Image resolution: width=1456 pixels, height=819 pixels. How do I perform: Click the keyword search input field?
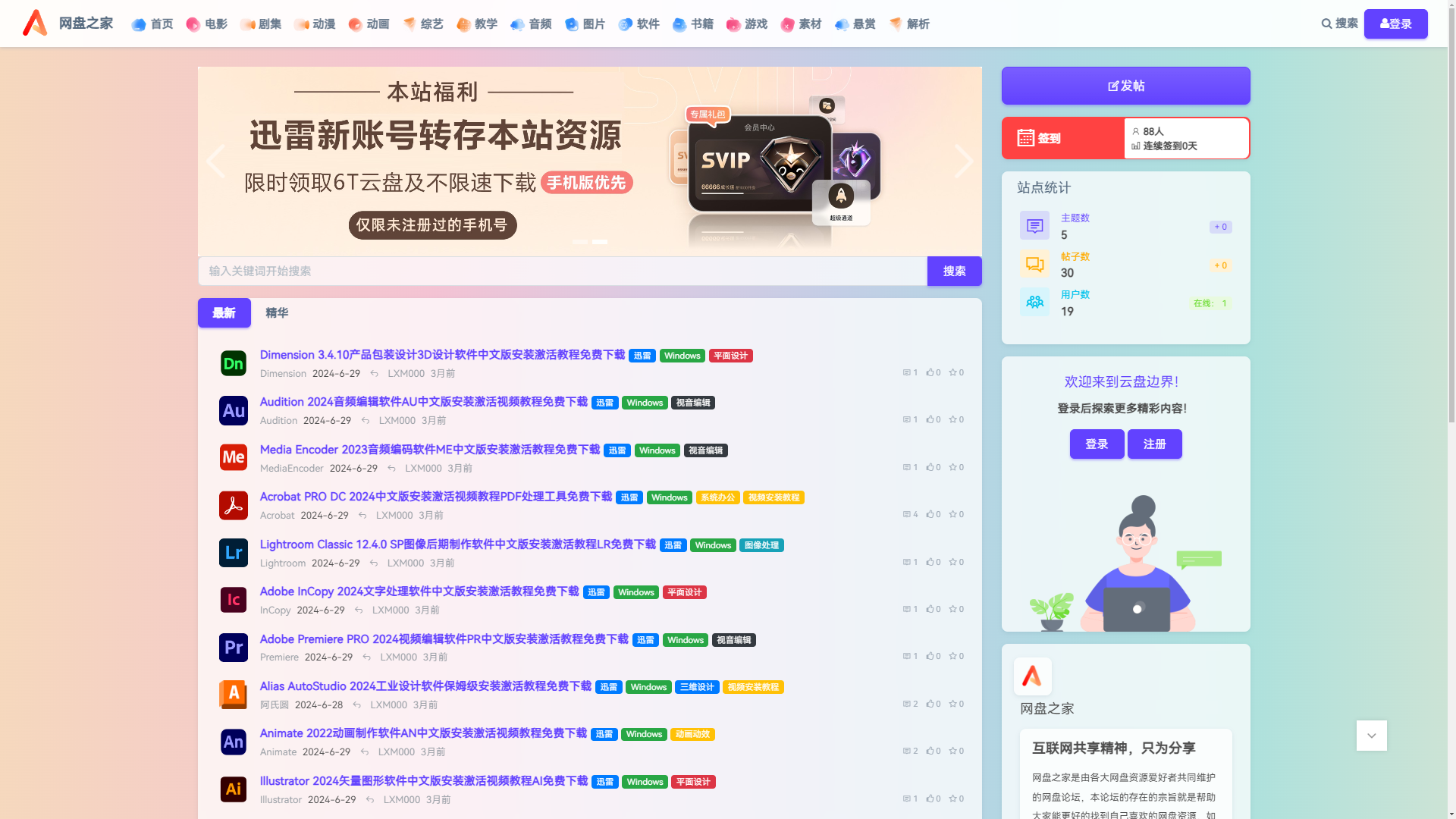562,271
